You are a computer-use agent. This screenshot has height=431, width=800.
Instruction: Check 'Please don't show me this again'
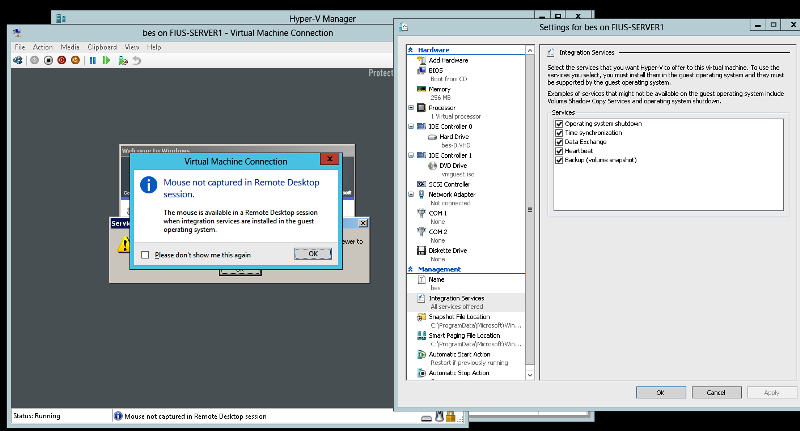(x=145, y=255)
